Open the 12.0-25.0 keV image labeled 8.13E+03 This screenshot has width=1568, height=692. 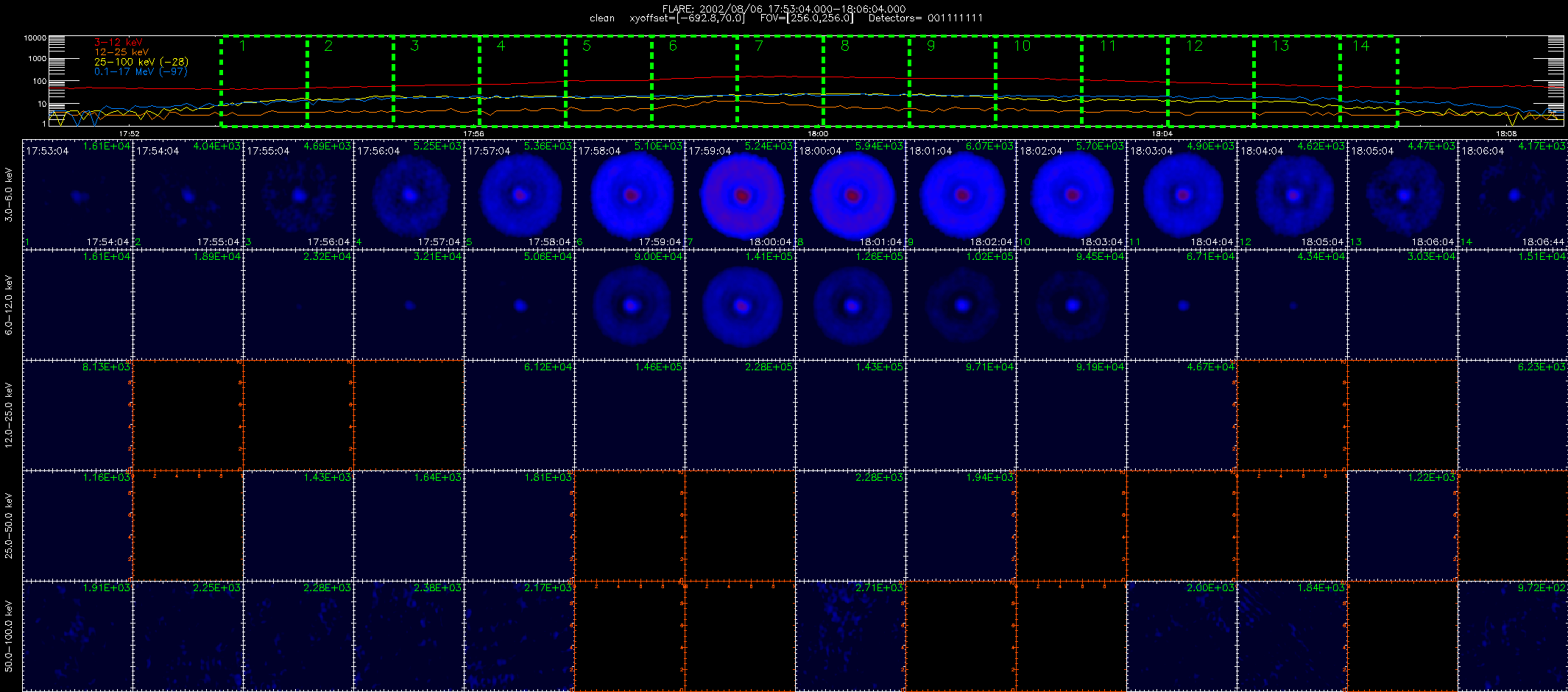[x=77, y=415]
